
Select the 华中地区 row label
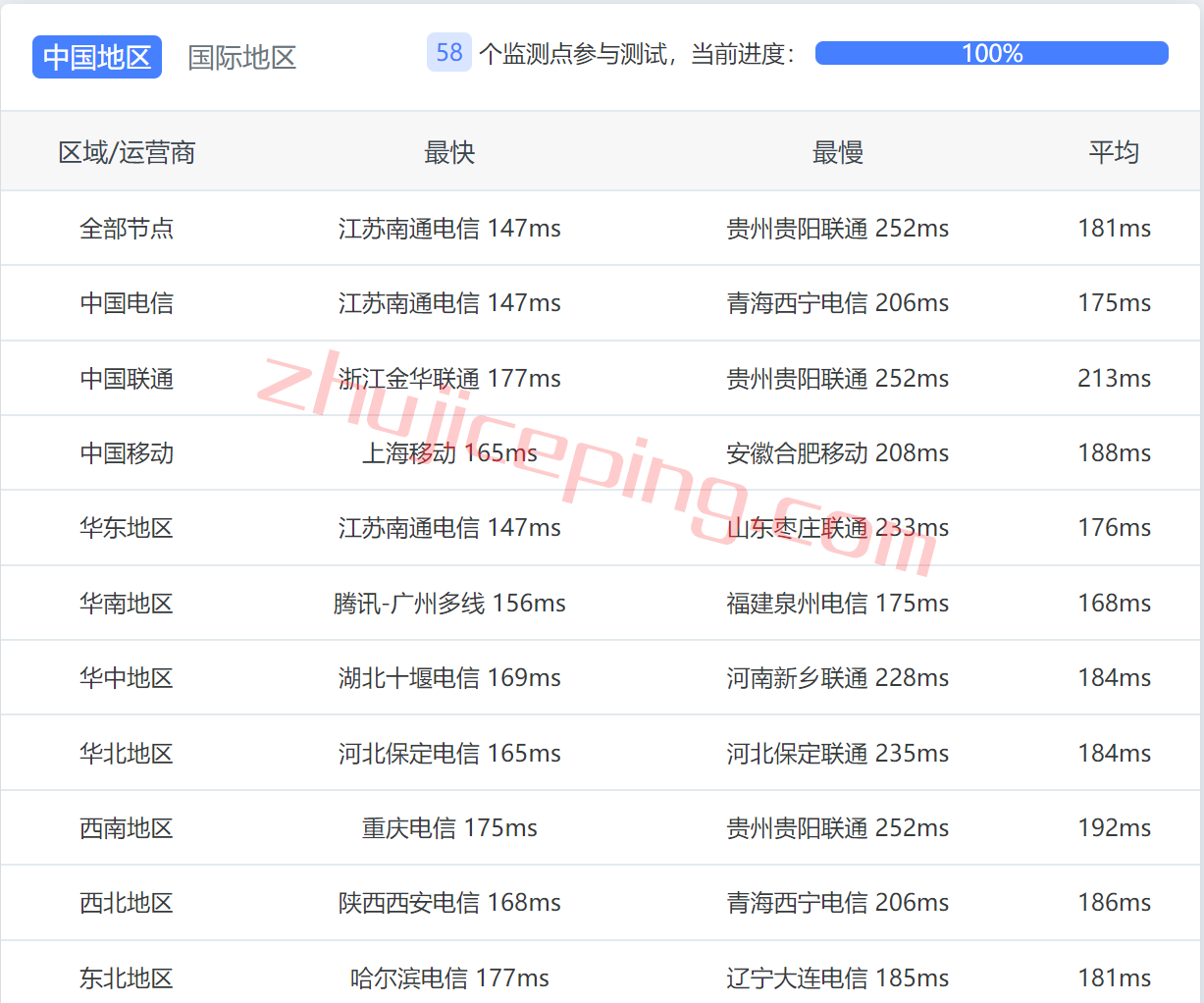coord(127,678)
